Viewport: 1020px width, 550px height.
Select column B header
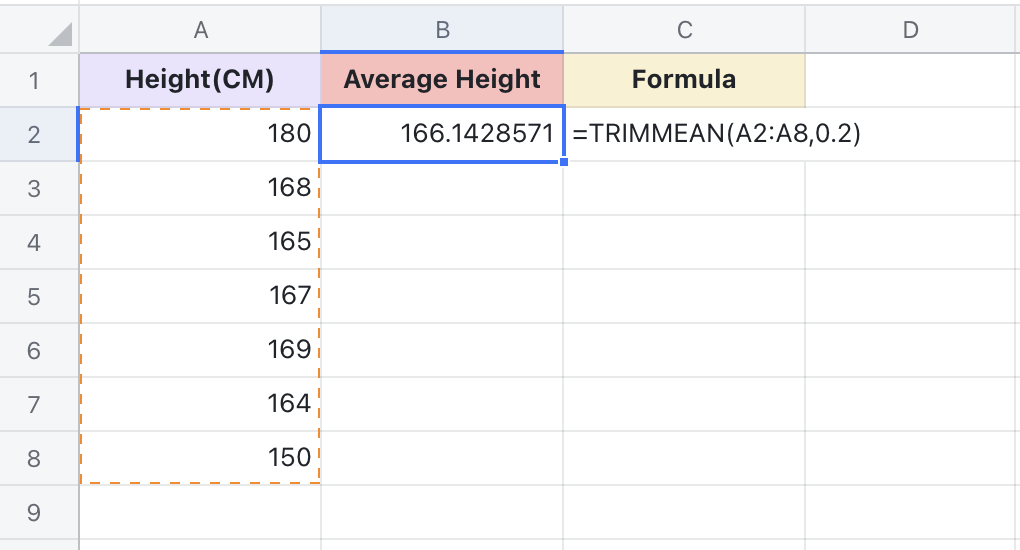442,30
